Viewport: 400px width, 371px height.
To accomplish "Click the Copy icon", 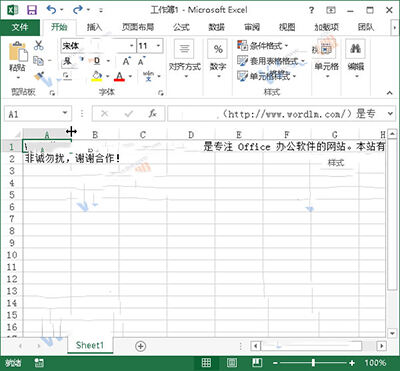I will click(x=38, y=61).
